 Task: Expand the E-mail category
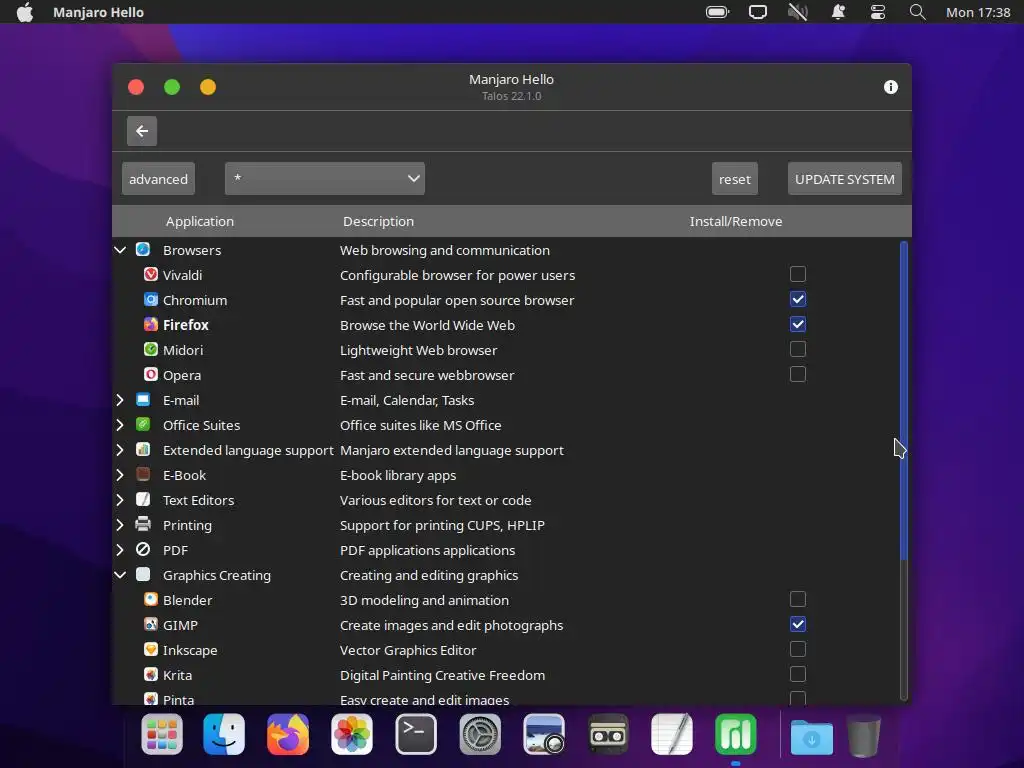[x=120, y=400]
